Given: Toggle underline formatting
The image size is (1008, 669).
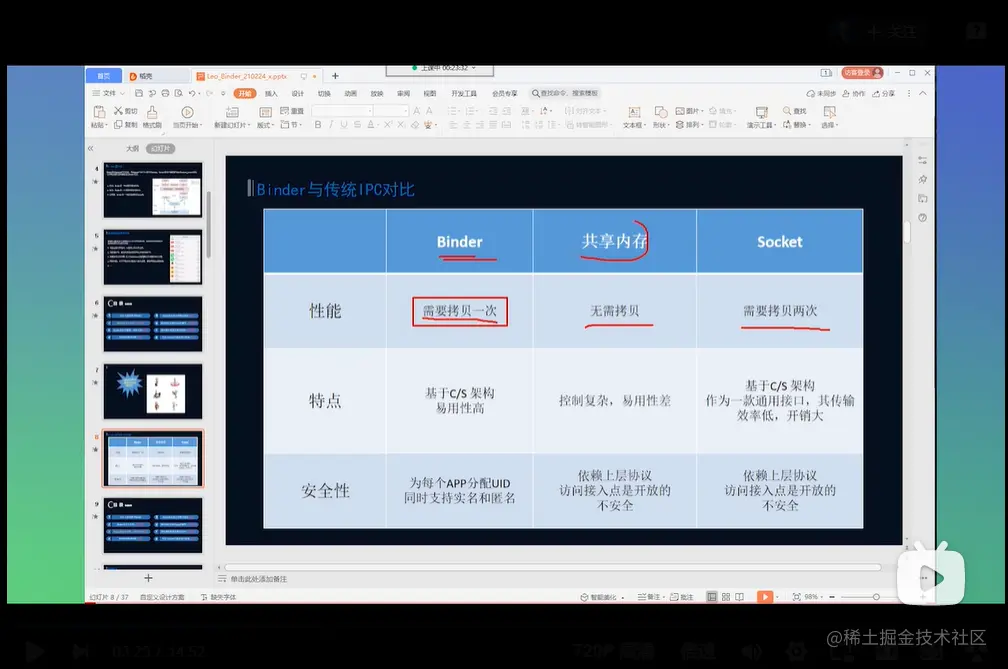Looking at the screenshot, I should [342, 124].
